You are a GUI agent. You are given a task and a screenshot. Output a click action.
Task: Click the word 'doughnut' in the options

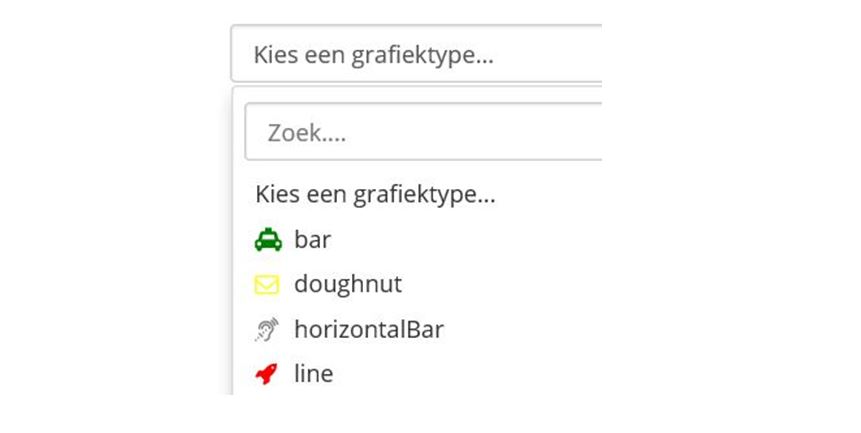pyautogui.click(x=347, y=285)
